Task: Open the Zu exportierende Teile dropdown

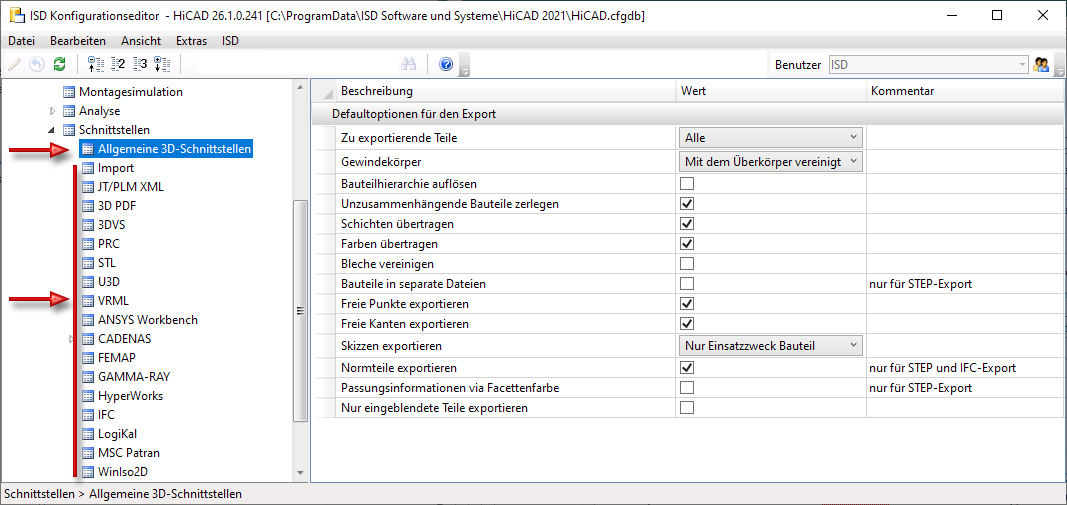Action: click(770, 137)
